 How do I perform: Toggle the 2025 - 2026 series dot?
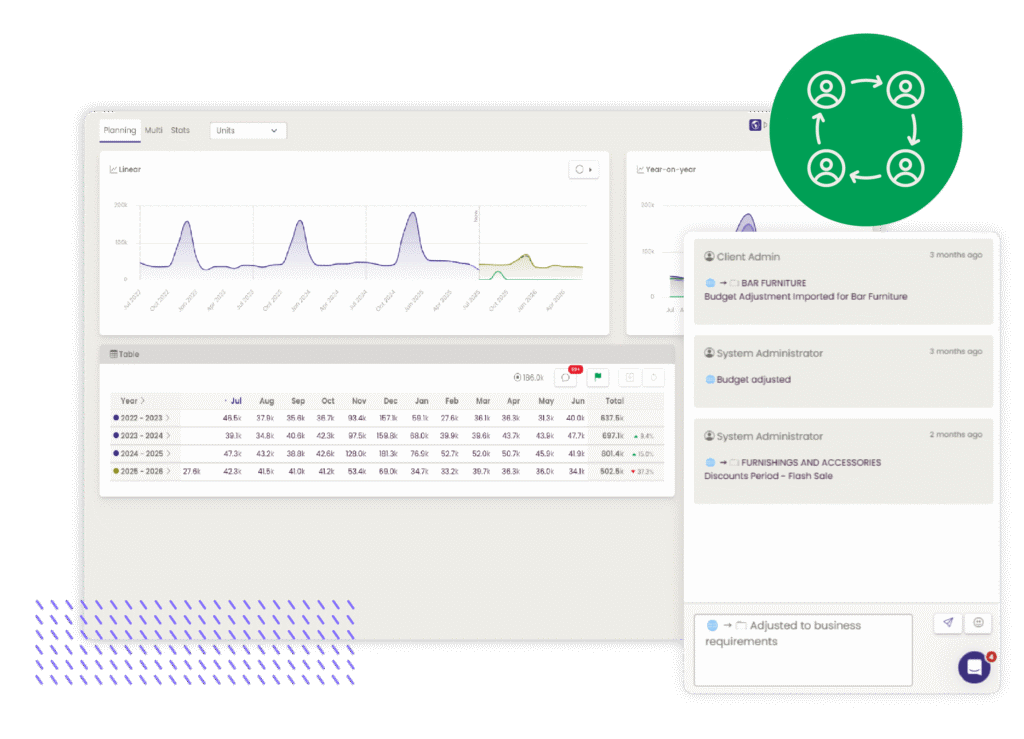(x=116, y=471)
